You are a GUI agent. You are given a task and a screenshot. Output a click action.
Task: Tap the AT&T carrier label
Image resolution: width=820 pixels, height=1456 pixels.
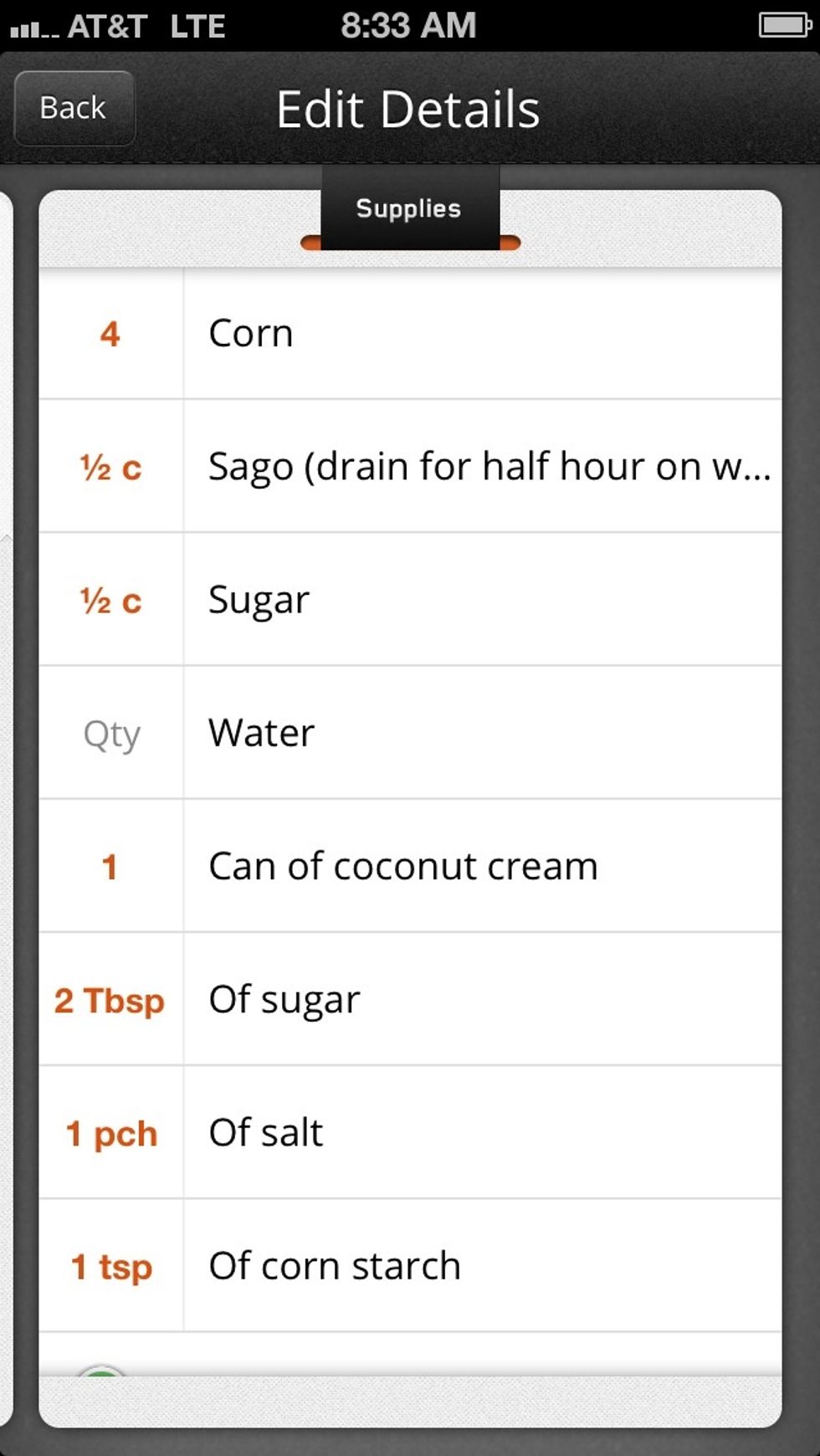click(105, 25)
